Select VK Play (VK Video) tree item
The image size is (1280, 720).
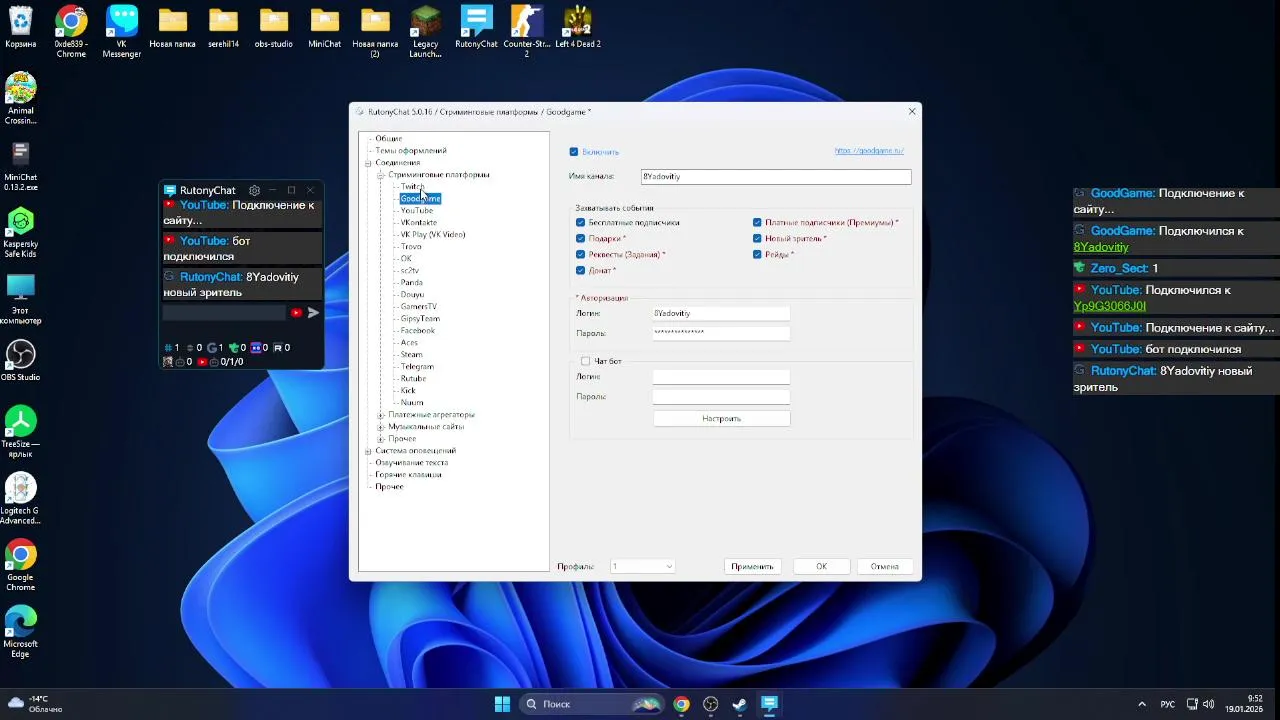pyautogui.click(x=433, y=235)
